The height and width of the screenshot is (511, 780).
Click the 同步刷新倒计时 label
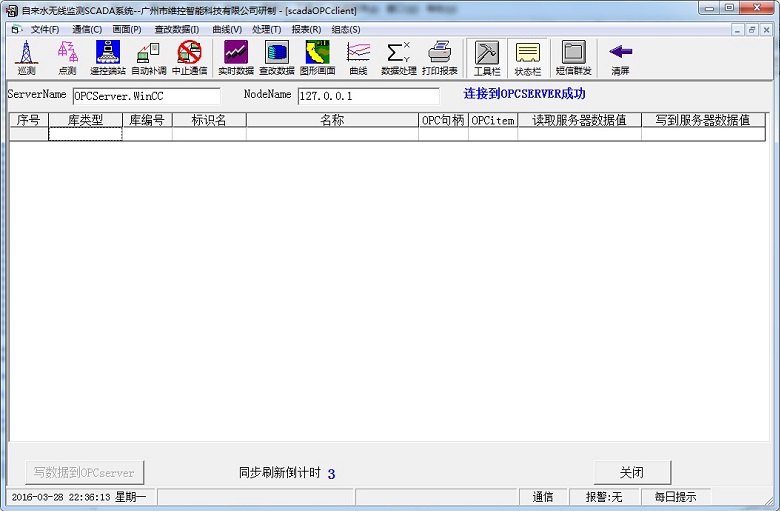[x=280, y=472]
